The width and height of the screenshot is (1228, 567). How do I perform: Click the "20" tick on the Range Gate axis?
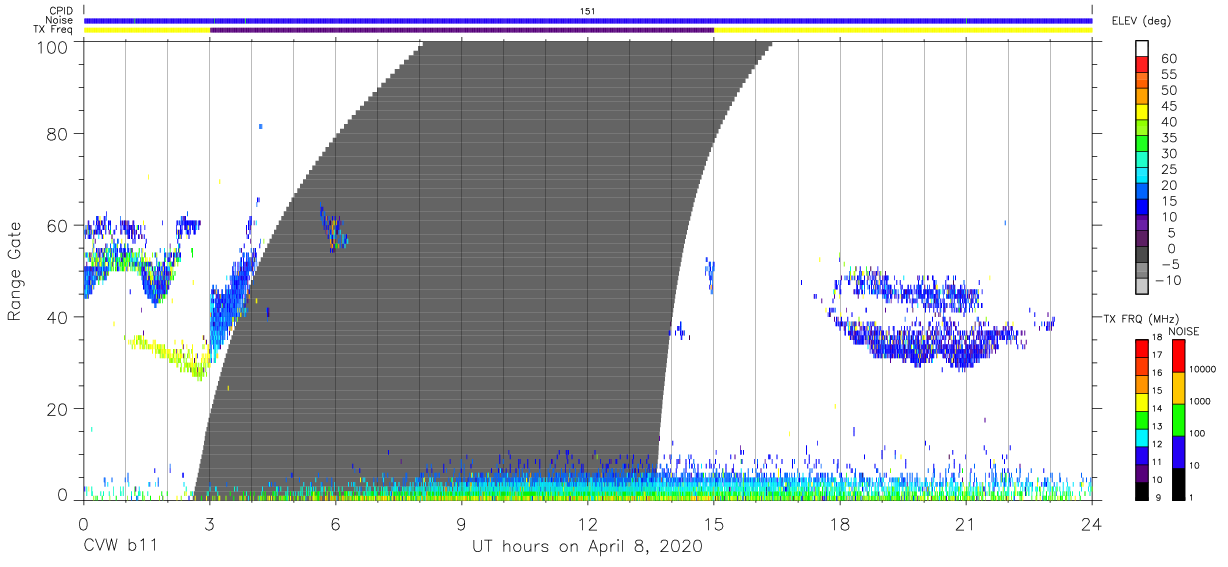pos(59,409)
